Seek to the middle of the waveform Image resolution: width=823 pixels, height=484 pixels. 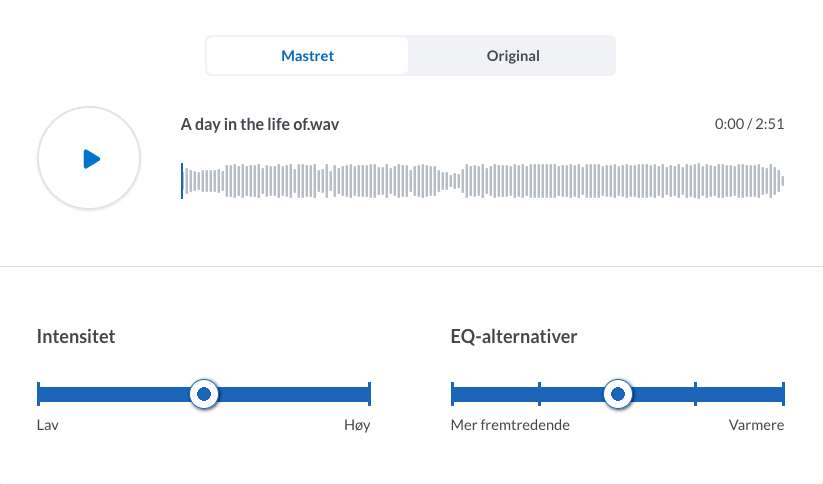coord(482,181)
